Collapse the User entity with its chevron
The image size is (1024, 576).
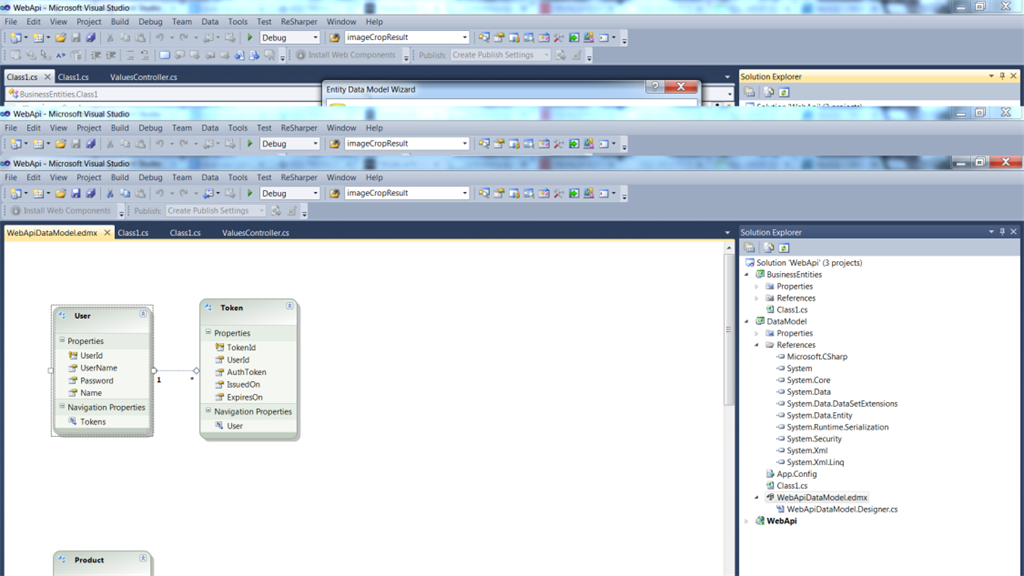[x=142, y=314]
